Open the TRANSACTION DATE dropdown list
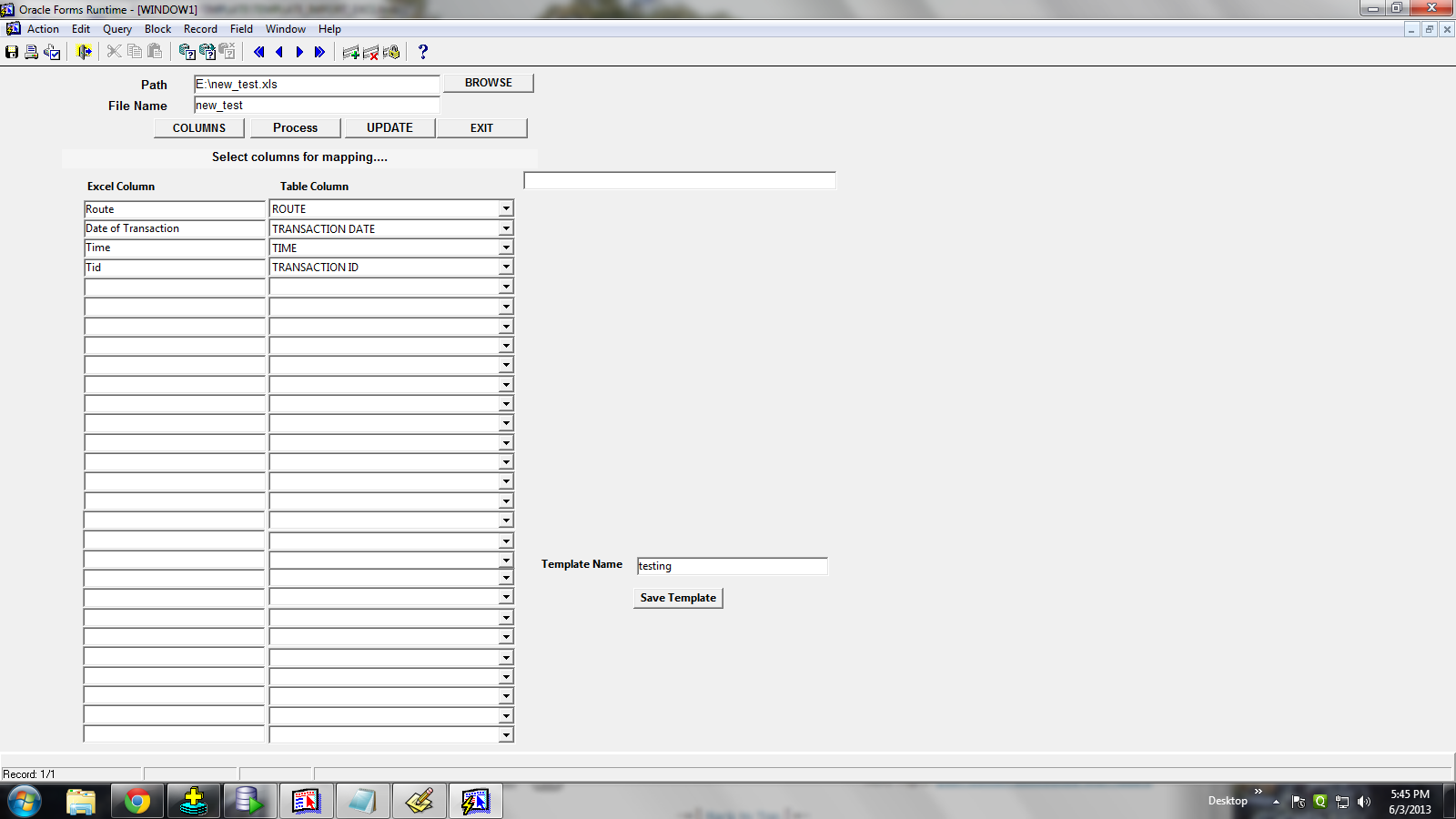Image resolution: width=1456 pixels, height=819 pixels. [x=506, y=228]
